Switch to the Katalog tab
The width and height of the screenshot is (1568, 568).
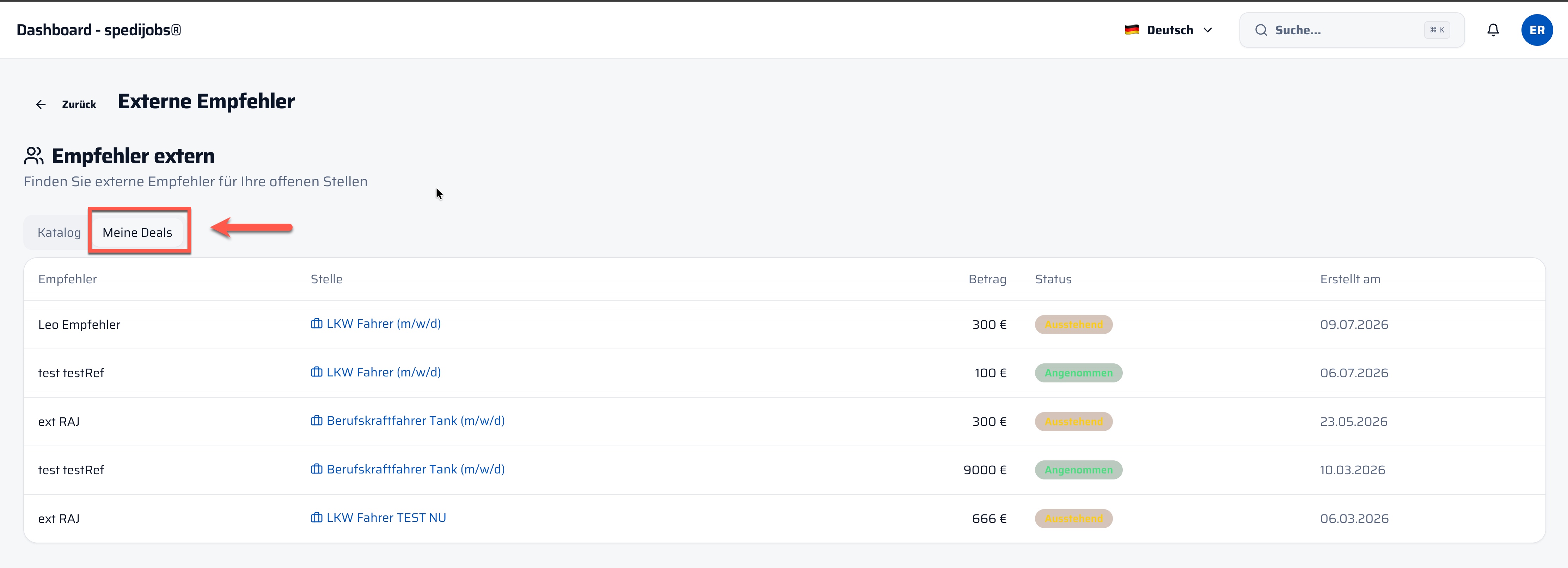click(59, 232)
